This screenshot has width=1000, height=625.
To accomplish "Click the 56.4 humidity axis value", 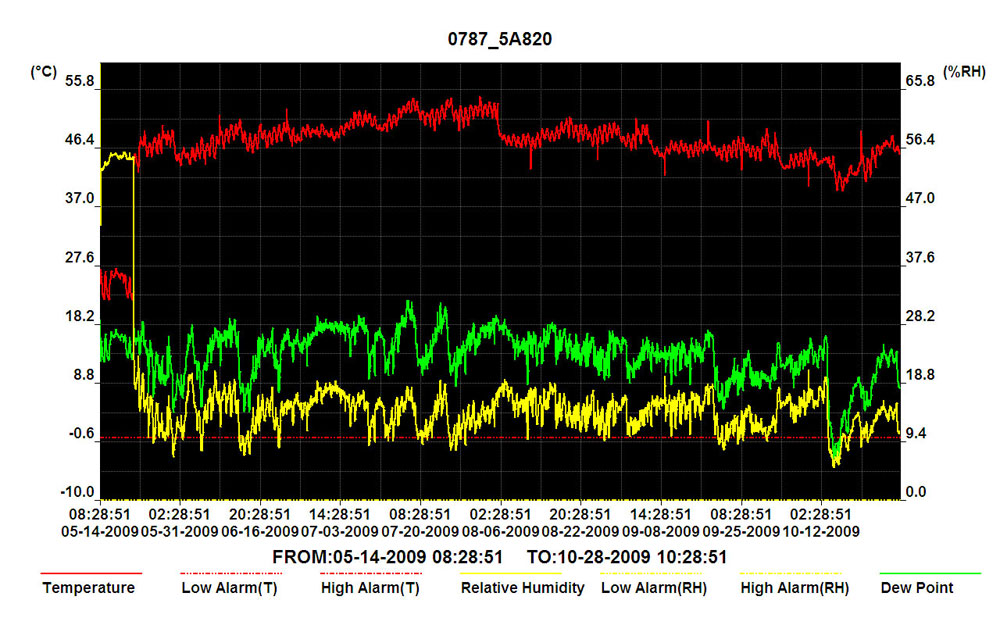I will [x=920, y=140].
